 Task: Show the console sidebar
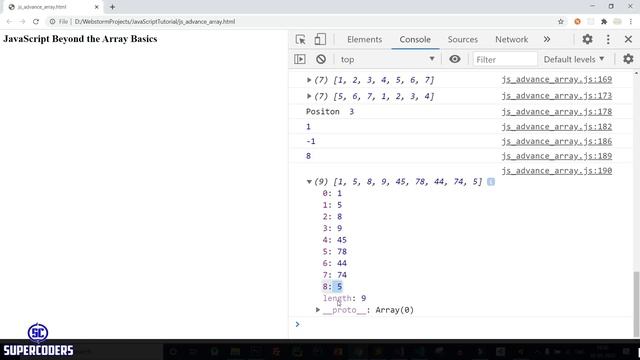300,59
